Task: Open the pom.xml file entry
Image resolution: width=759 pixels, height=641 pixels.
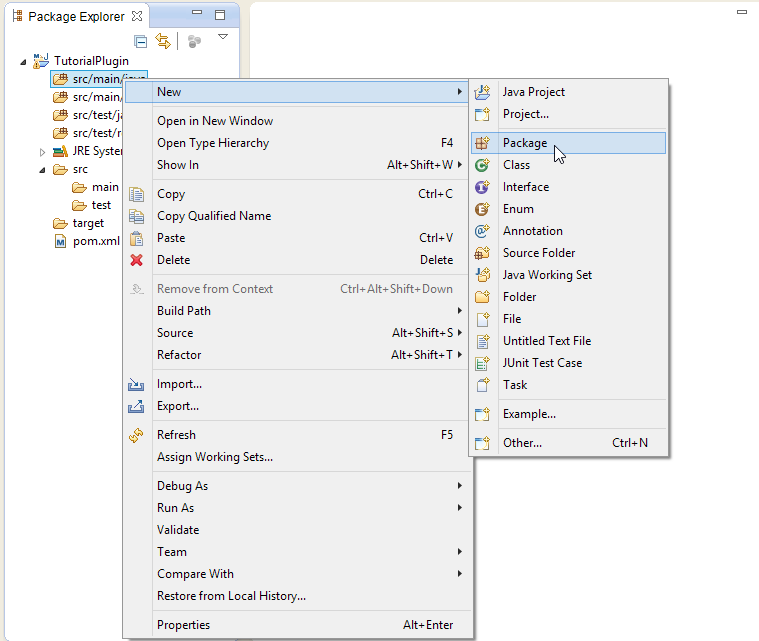Action: [x=87, y=241]
